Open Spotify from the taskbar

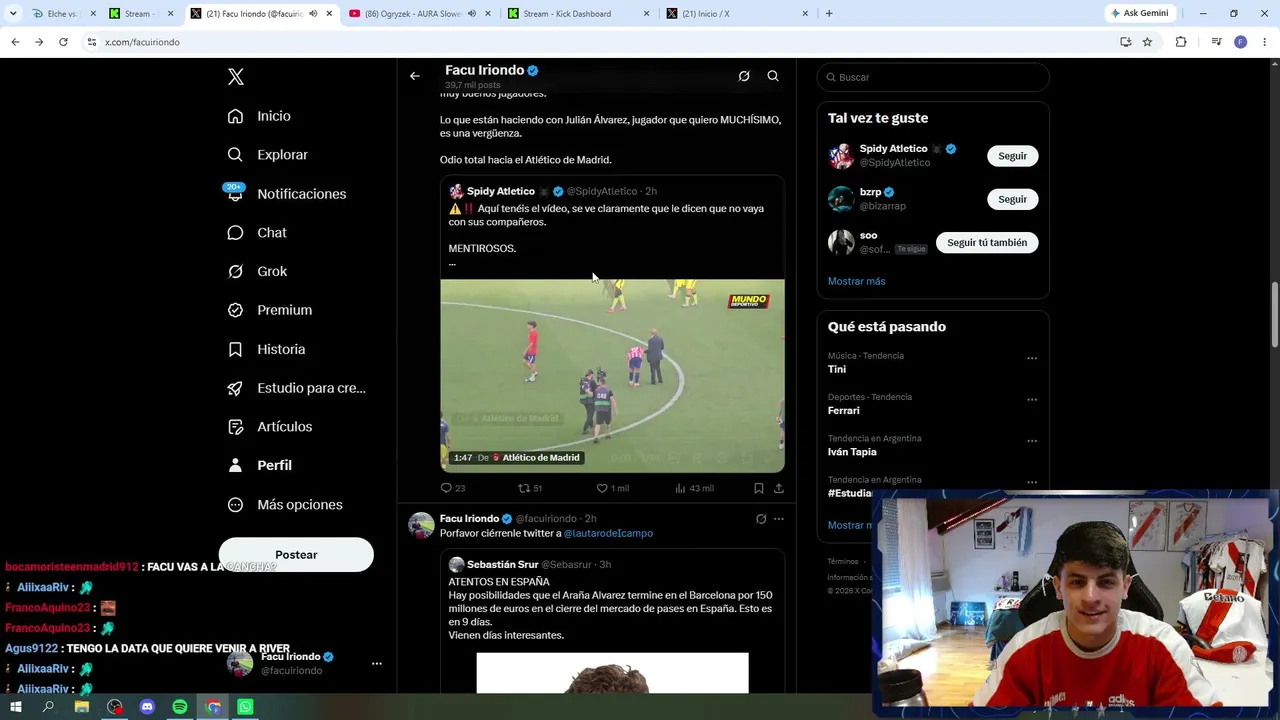(x=180, y=707)
